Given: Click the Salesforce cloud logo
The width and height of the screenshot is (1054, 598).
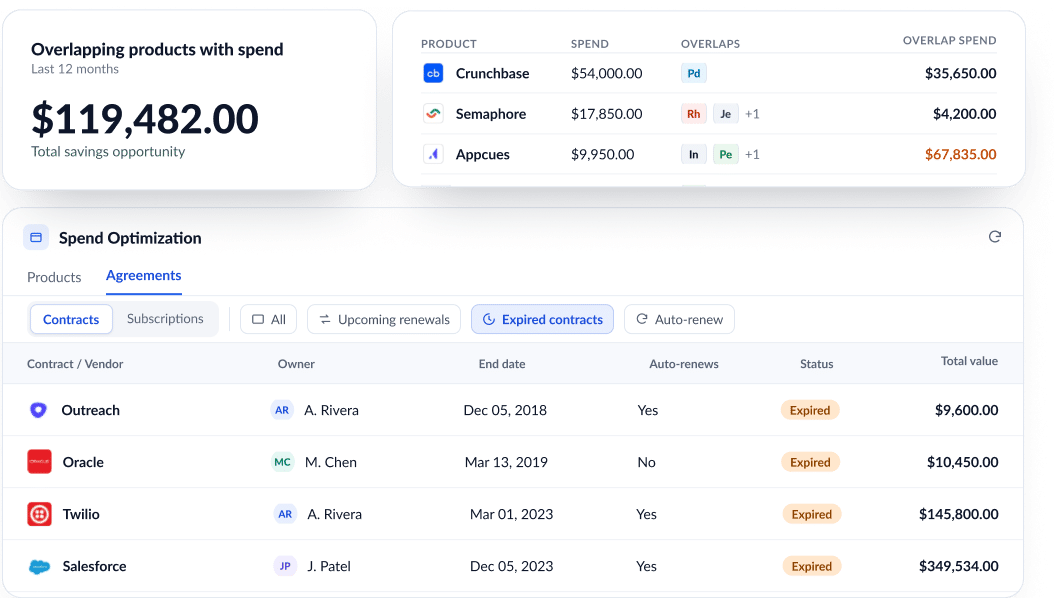Looking at the screenshot, I should 40,566.
